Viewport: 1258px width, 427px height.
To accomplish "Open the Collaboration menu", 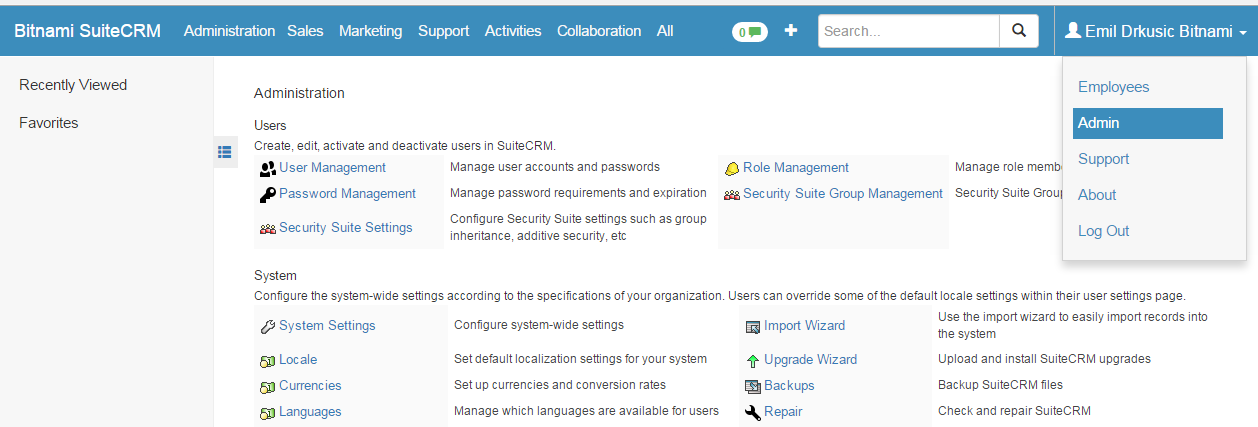I will point(599,31).
